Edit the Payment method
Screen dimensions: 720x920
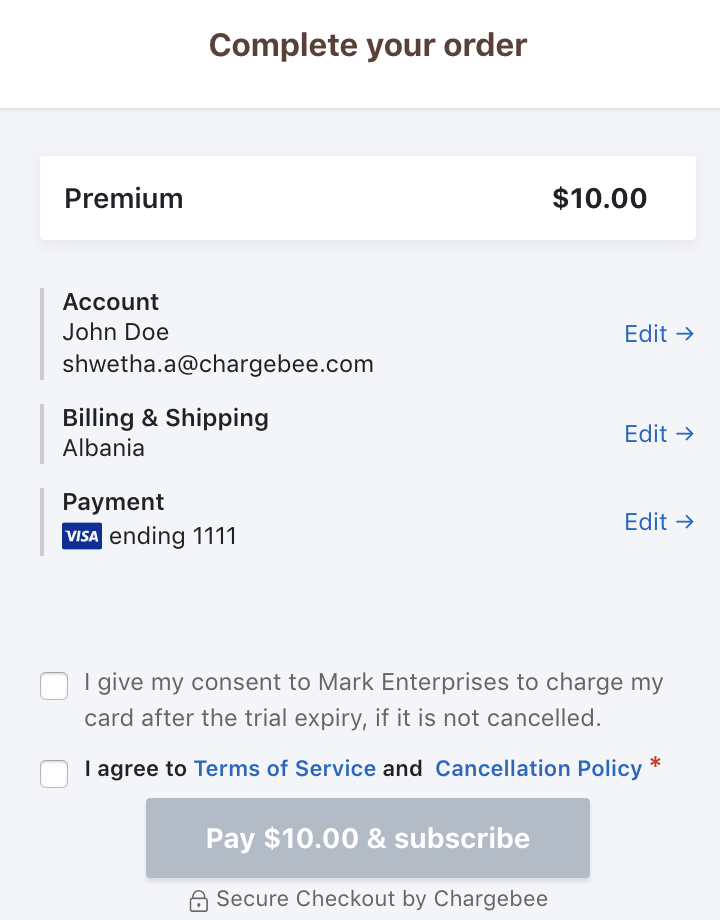point(659,522)
